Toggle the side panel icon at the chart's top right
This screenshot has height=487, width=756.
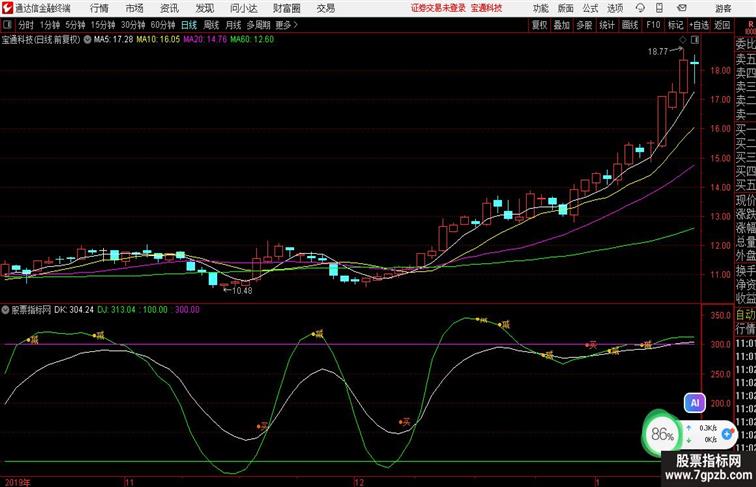tap(695, 40)
